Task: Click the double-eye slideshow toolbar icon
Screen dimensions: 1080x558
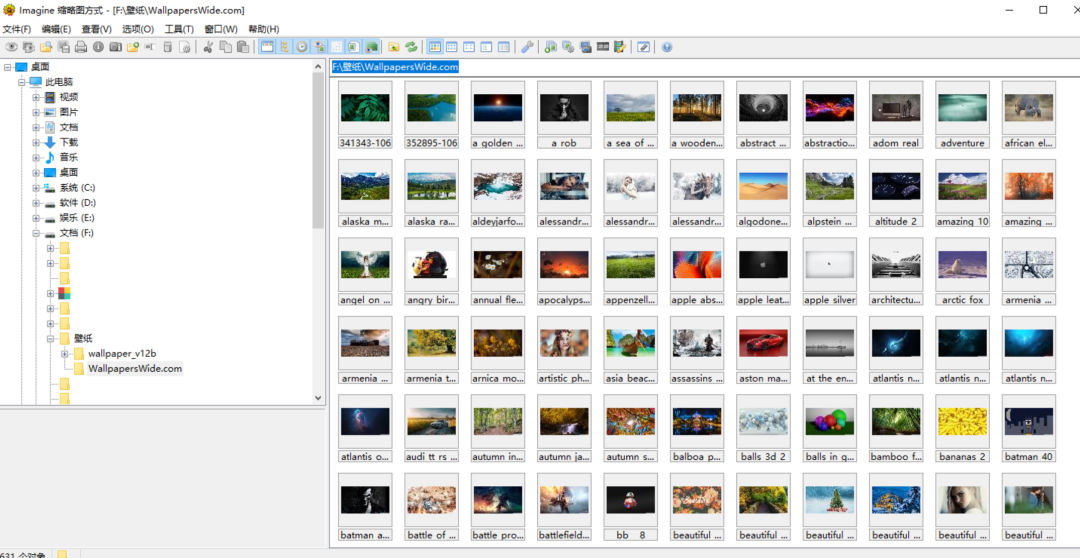Action: pyautogui.click(x=28, y=47)
